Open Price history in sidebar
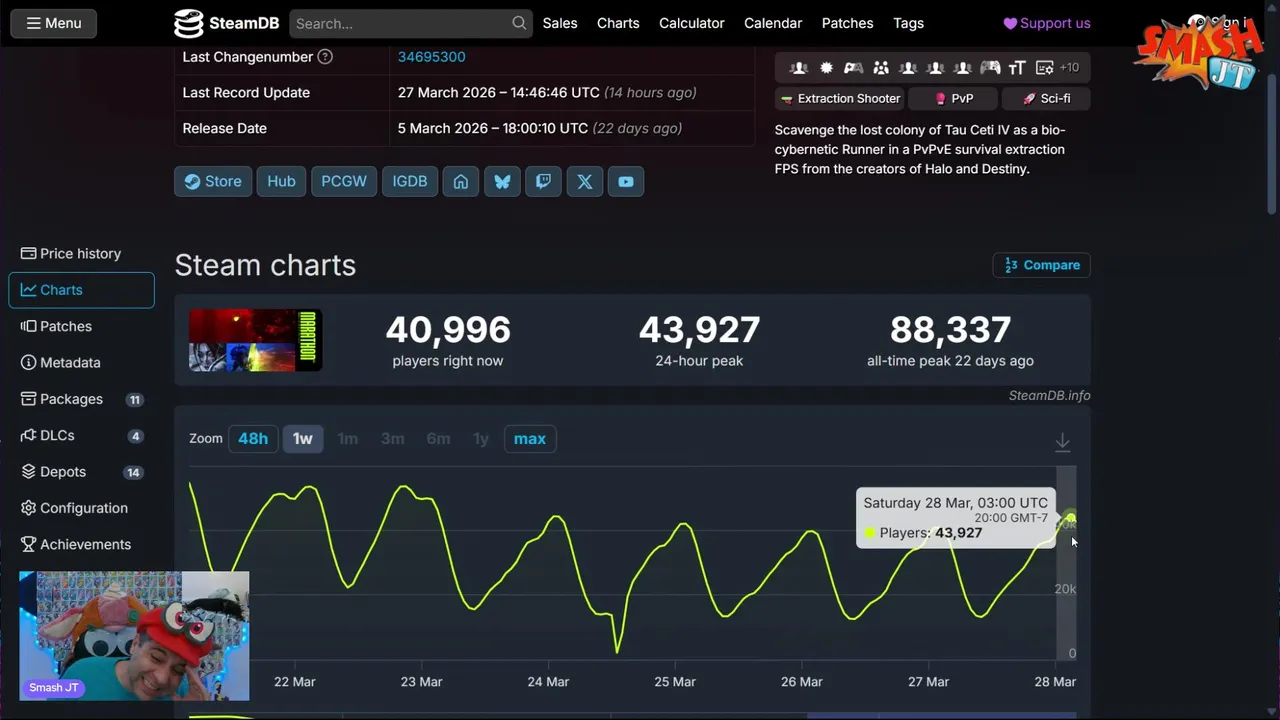 coord(81,254)
